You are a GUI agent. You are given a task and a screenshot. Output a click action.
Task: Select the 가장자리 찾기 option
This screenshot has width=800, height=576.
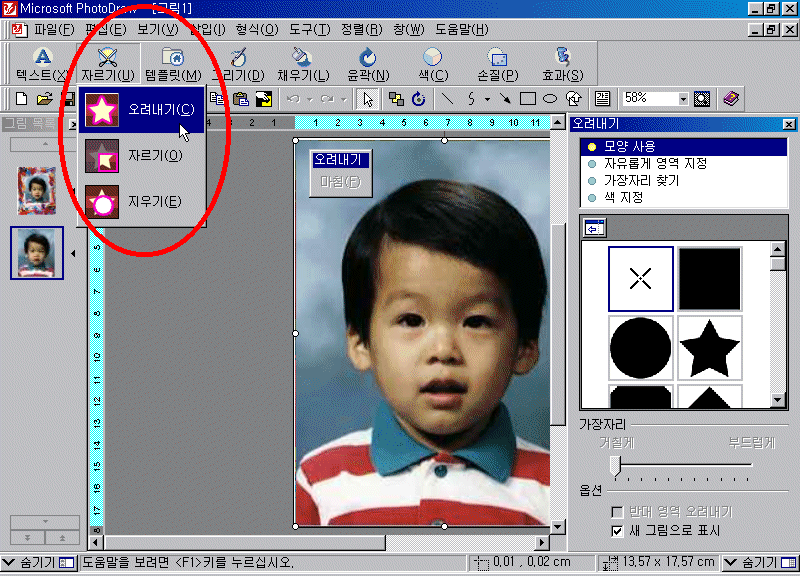641,180
